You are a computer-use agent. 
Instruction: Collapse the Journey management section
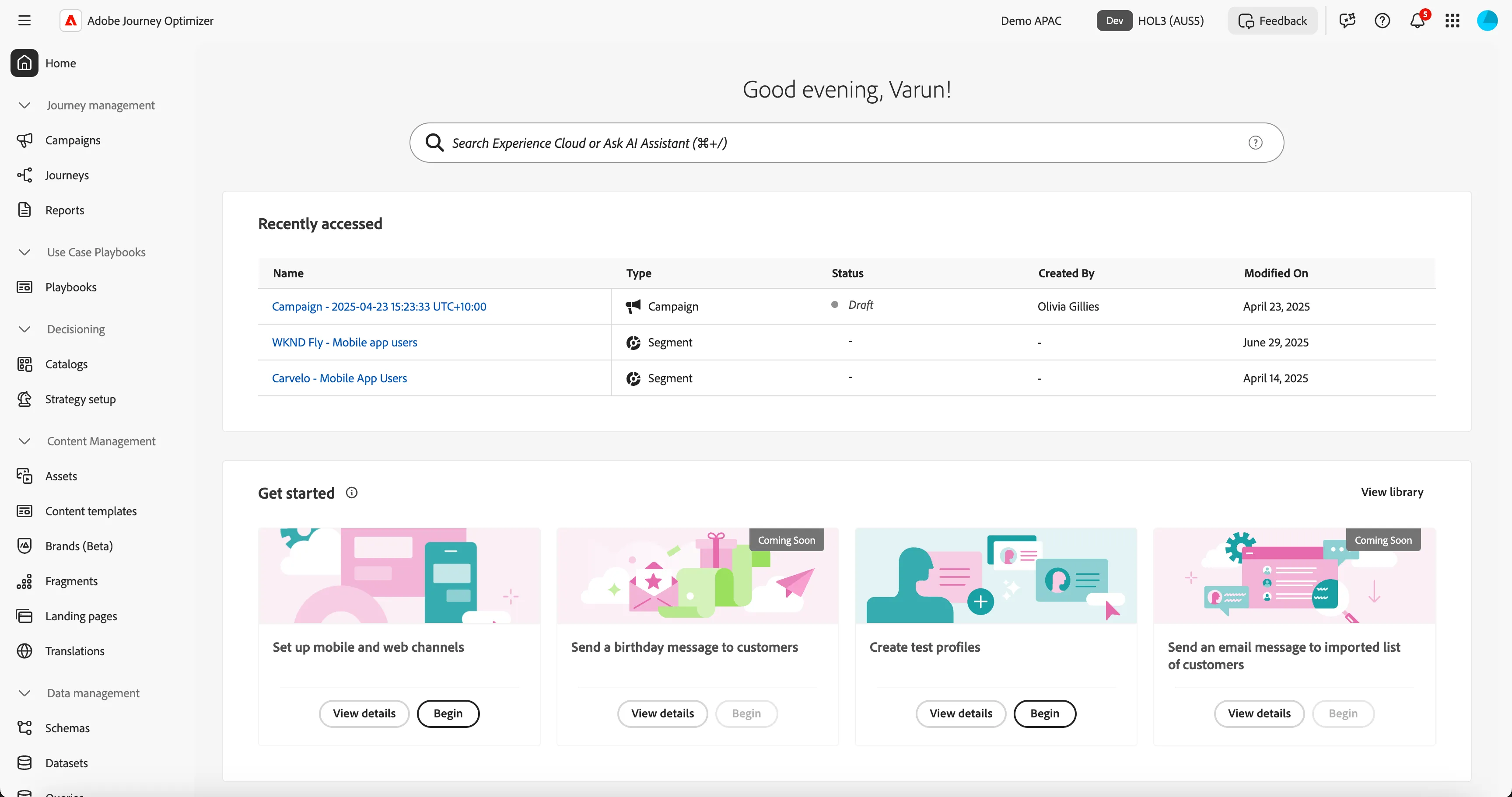24,105
